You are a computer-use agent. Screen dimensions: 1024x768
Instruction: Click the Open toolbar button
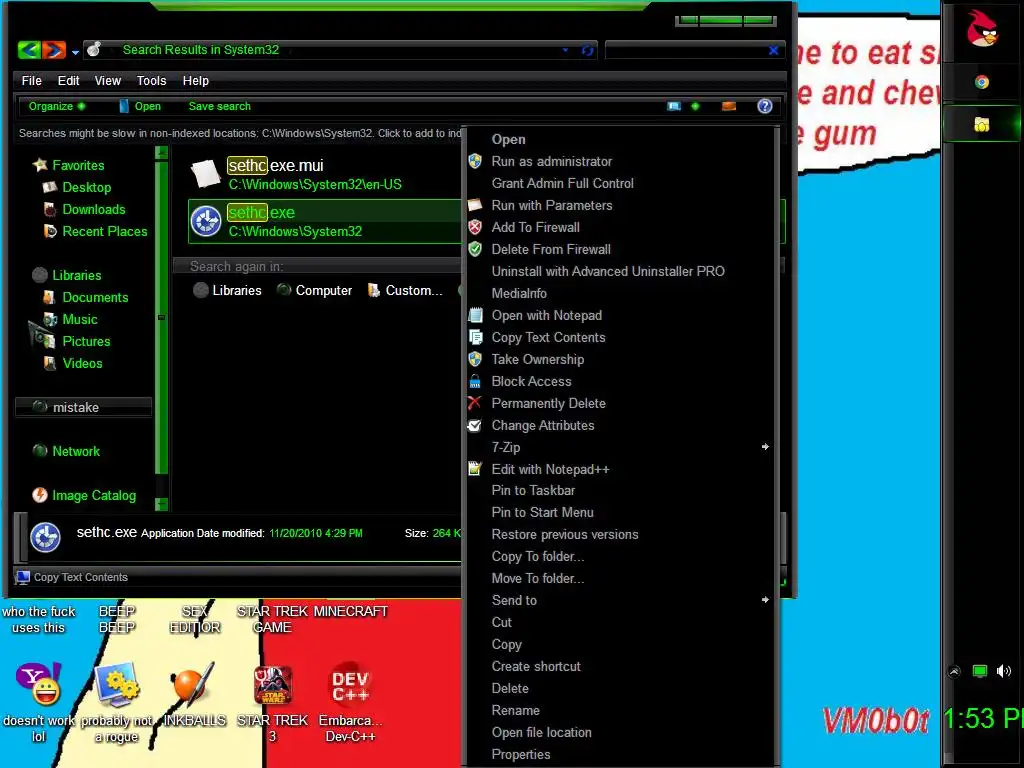click(x=140, y=106)
